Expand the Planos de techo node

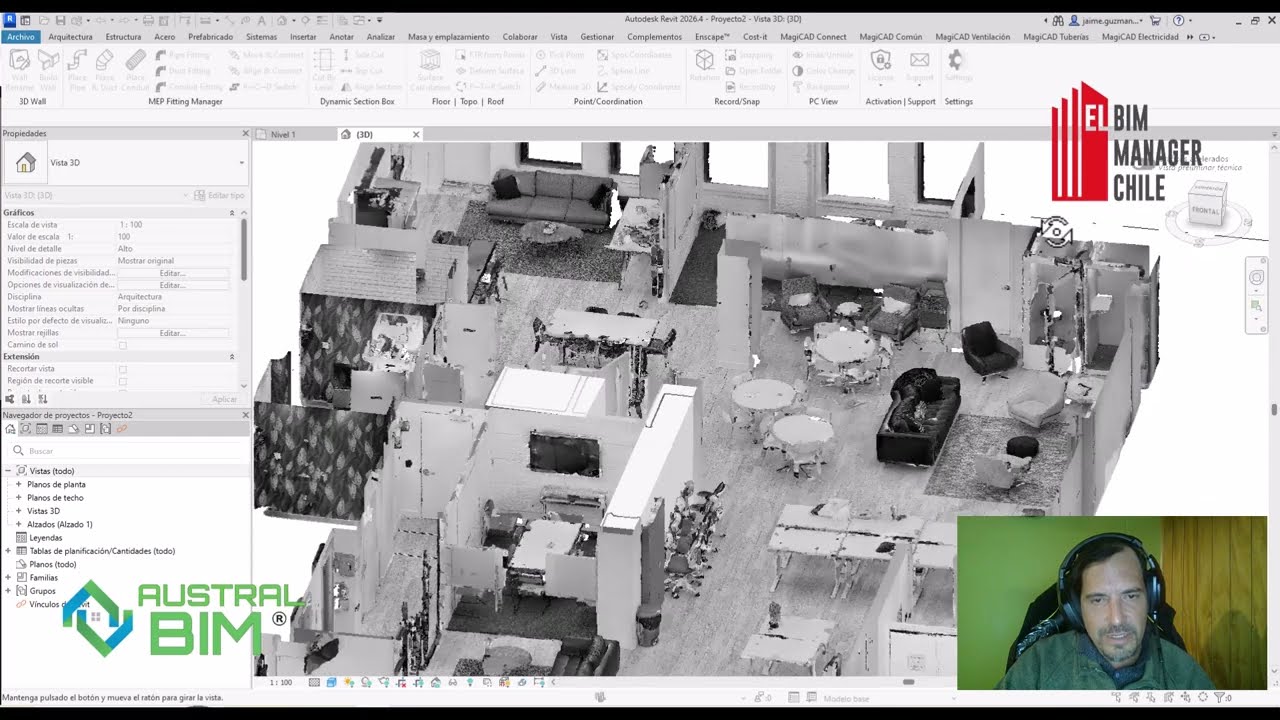coord(18,498)
